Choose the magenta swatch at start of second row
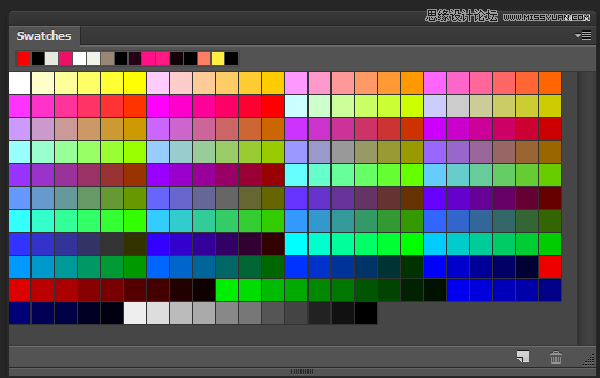The width and height of the screenshot is (600, 378). tap(20, 106)
